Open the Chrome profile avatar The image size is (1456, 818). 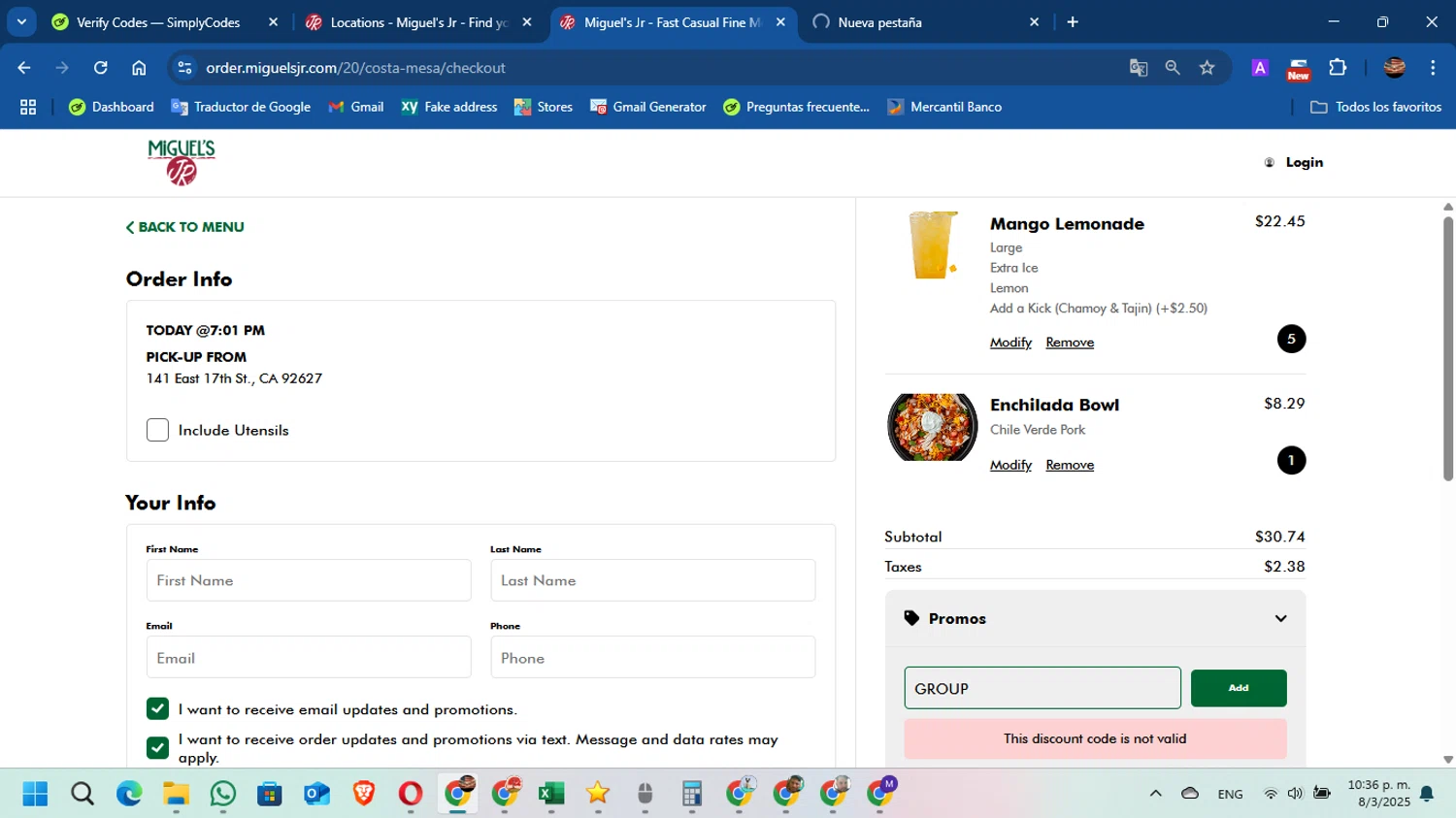click(1394, 68)
